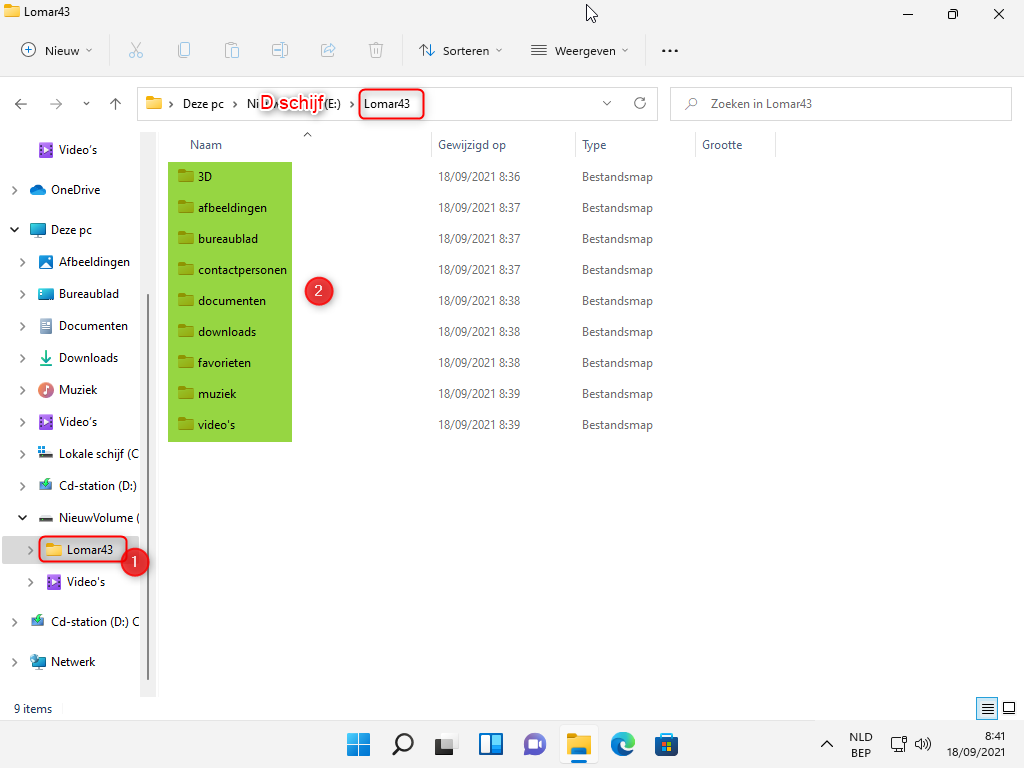Select the contactpersonen folder
The height and width of the screenshot is (768, 1024).
[x=232, y=270]
